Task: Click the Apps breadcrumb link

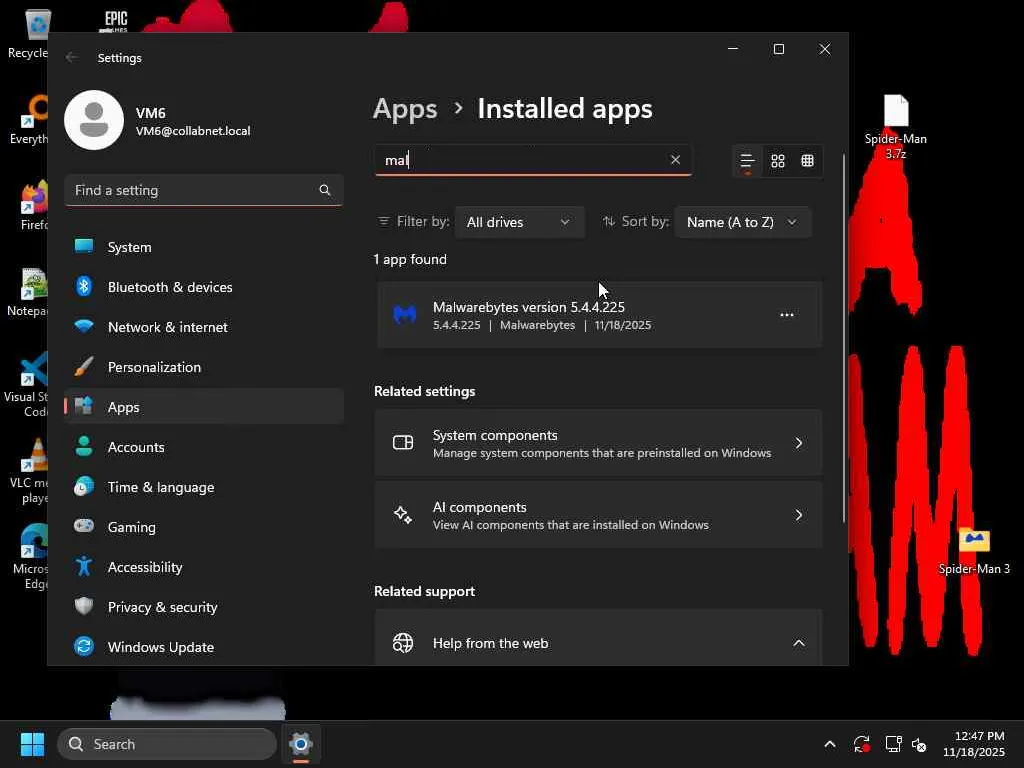Action: coord(405,108)
